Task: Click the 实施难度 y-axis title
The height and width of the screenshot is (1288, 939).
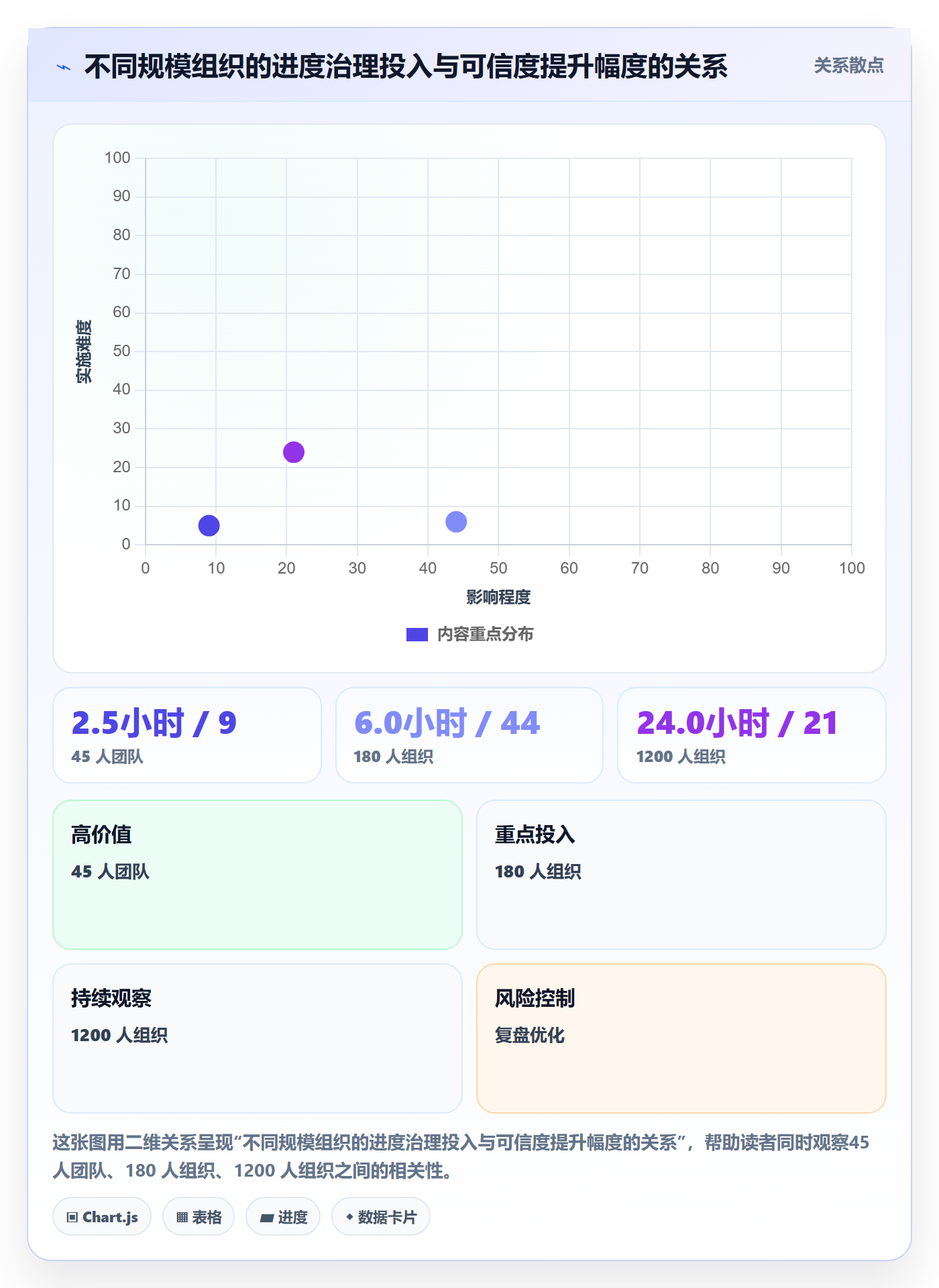Action: pos(84,352)
